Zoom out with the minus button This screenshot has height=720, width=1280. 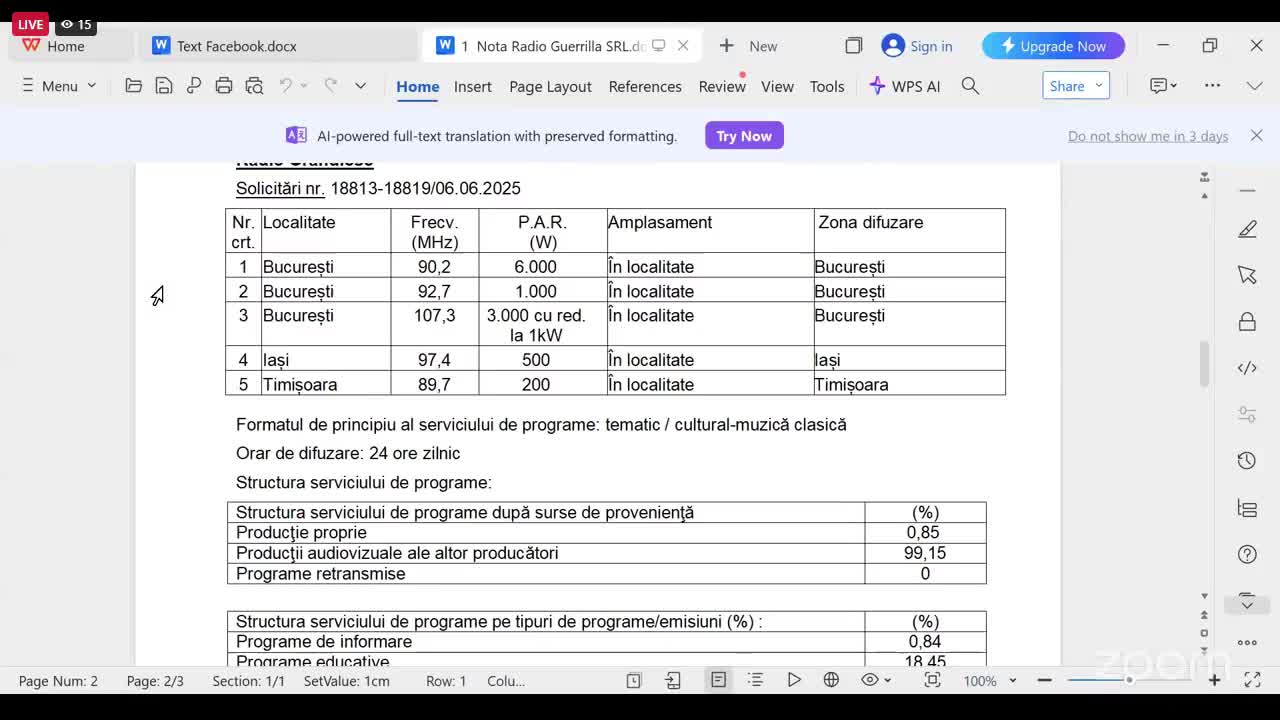1045,680
